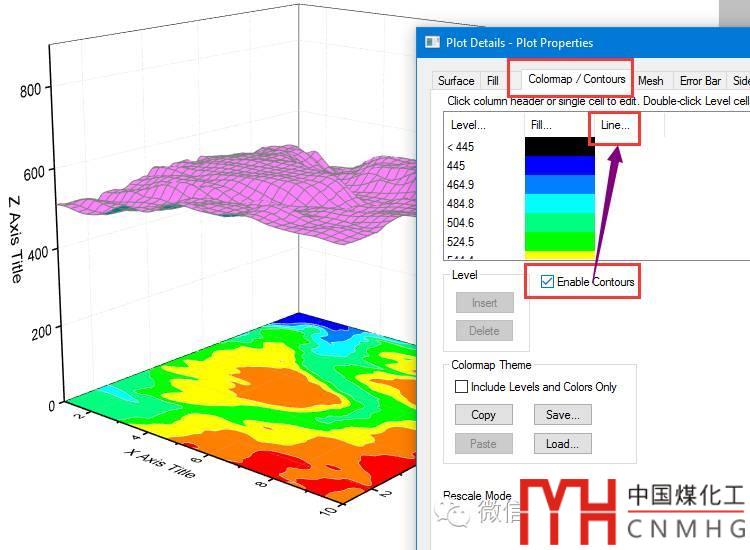The width and height of the screenshot is (750, 550).
Task: Select the Colormap / Contours tab
Action: pyautogui.click(x=576, y=79)
